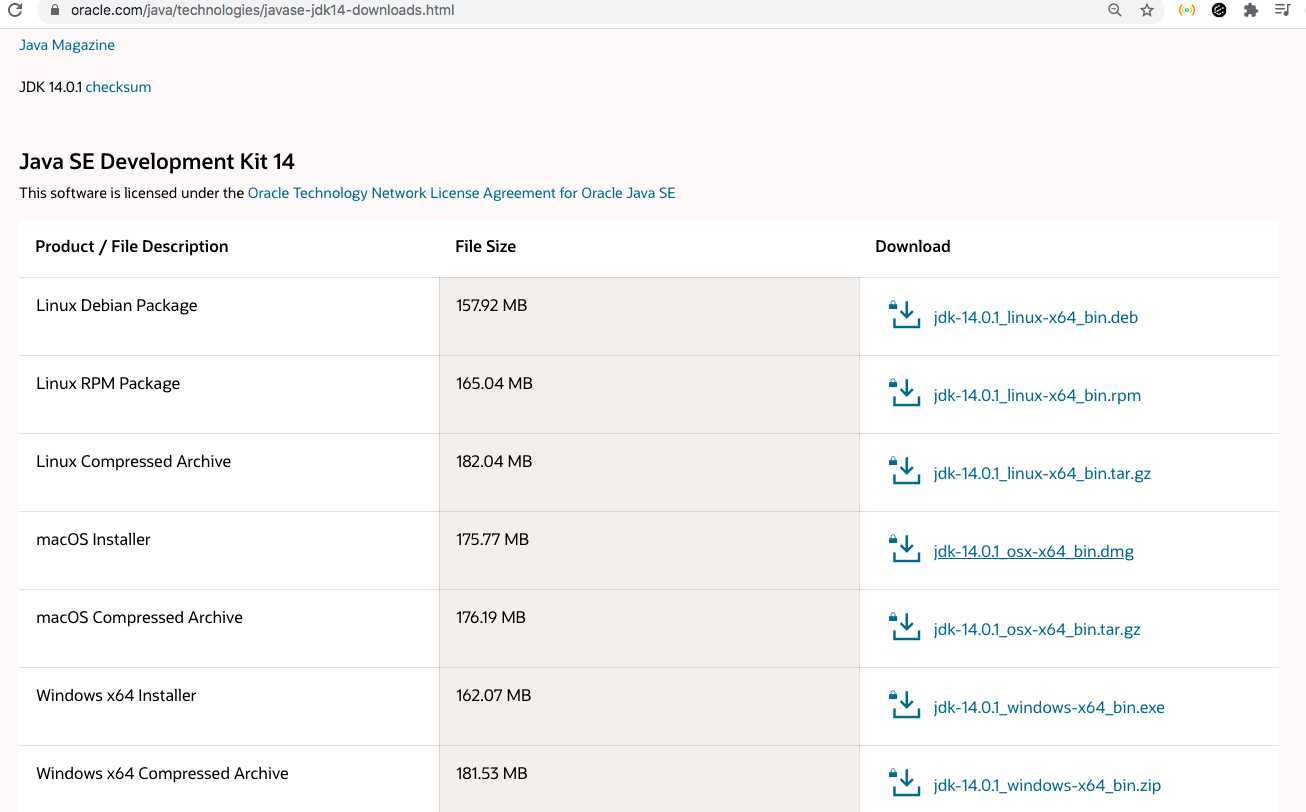This screenshot has width=1306, height=812.
Task: Download jdk-14.0.1_linux-x64_bin.deb
Action: point(1035,317)
